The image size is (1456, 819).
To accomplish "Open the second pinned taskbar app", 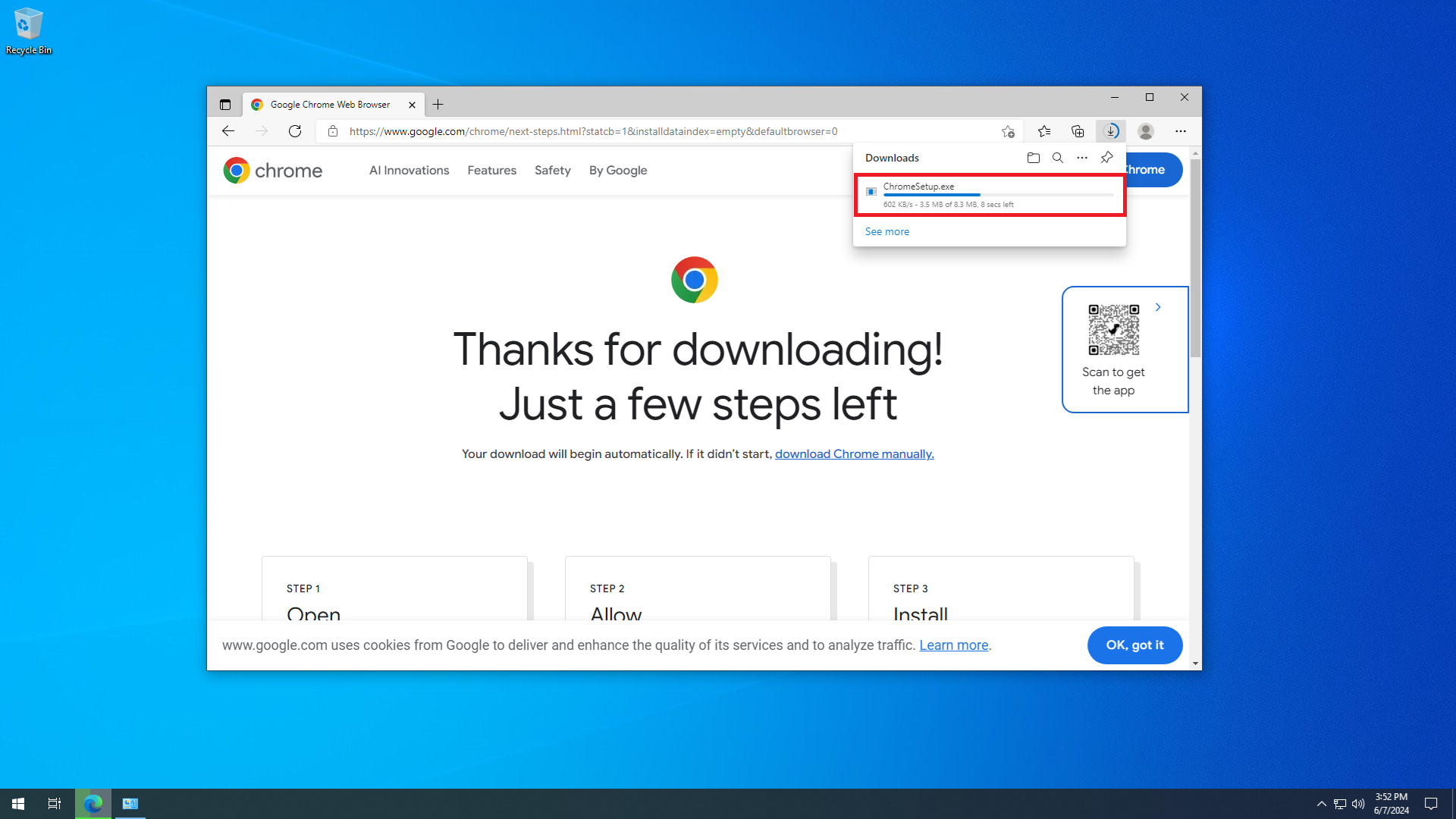I will pos(130,804).
